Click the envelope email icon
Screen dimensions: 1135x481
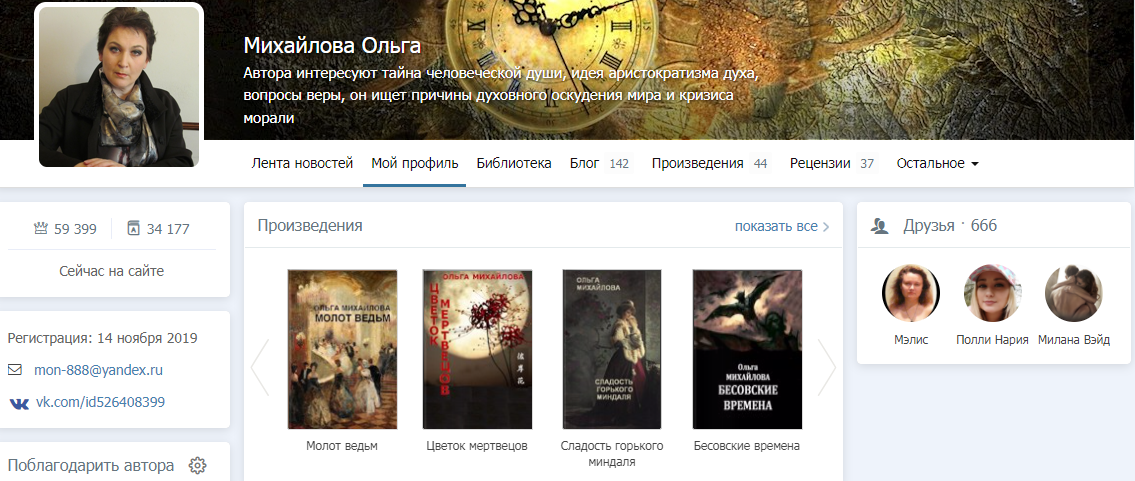14,370
